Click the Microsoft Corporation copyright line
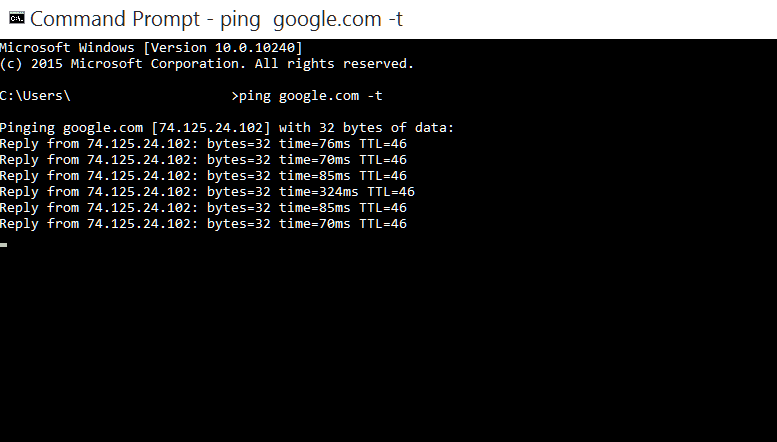Screen dimensions: 777x442 [x=207, y=64]
